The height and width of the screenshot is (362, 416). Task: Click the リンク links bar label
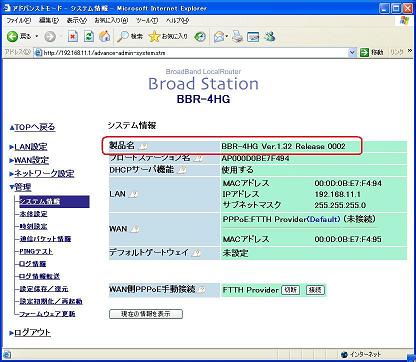[x=397, y=52]
